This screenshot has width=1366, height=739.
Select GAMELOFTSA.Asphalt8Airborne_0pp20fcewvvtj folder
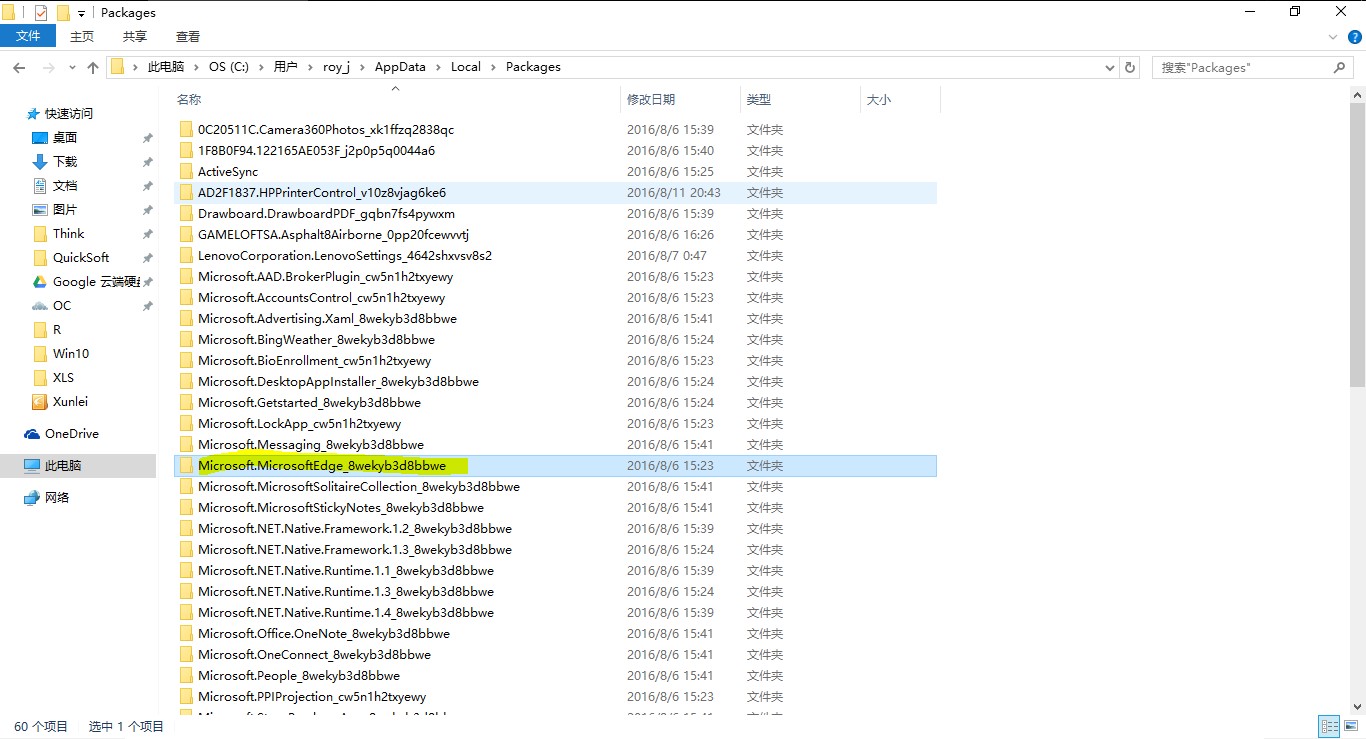[556, 234]
